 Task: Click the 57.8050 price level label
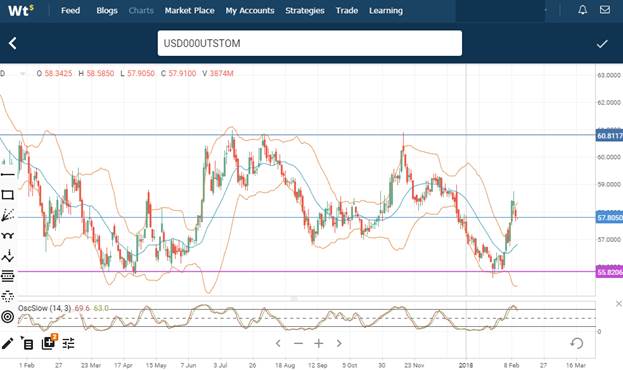click(609, 218)
